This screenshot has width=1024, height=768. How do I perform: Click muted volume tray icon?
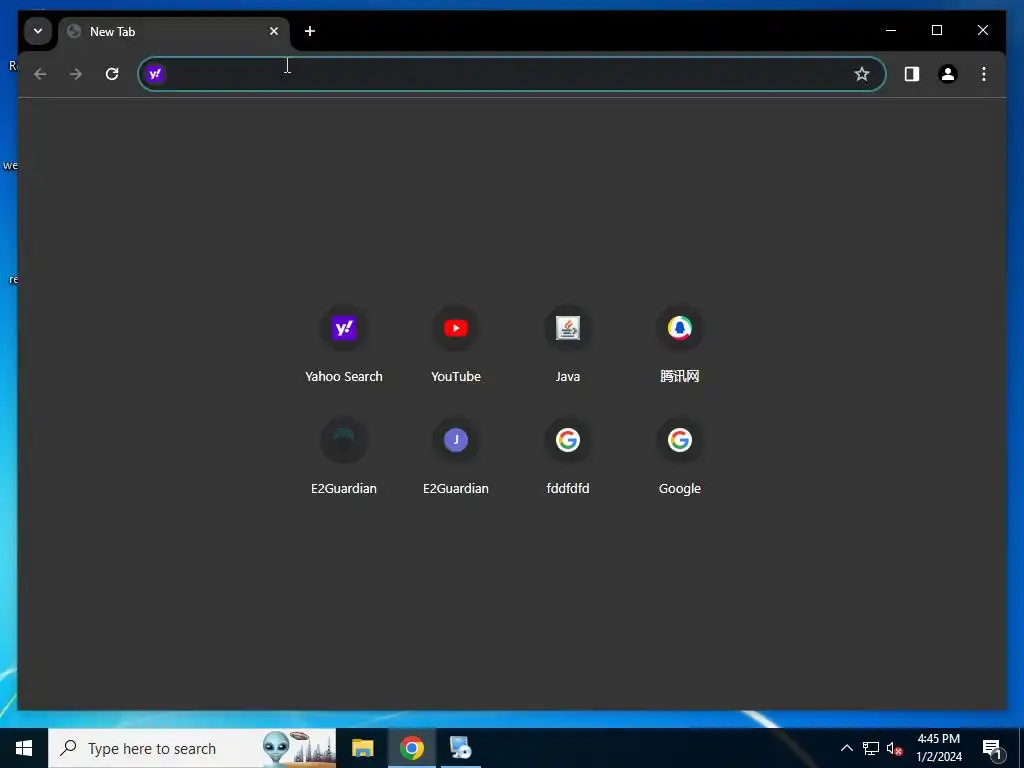click(894, 748)
